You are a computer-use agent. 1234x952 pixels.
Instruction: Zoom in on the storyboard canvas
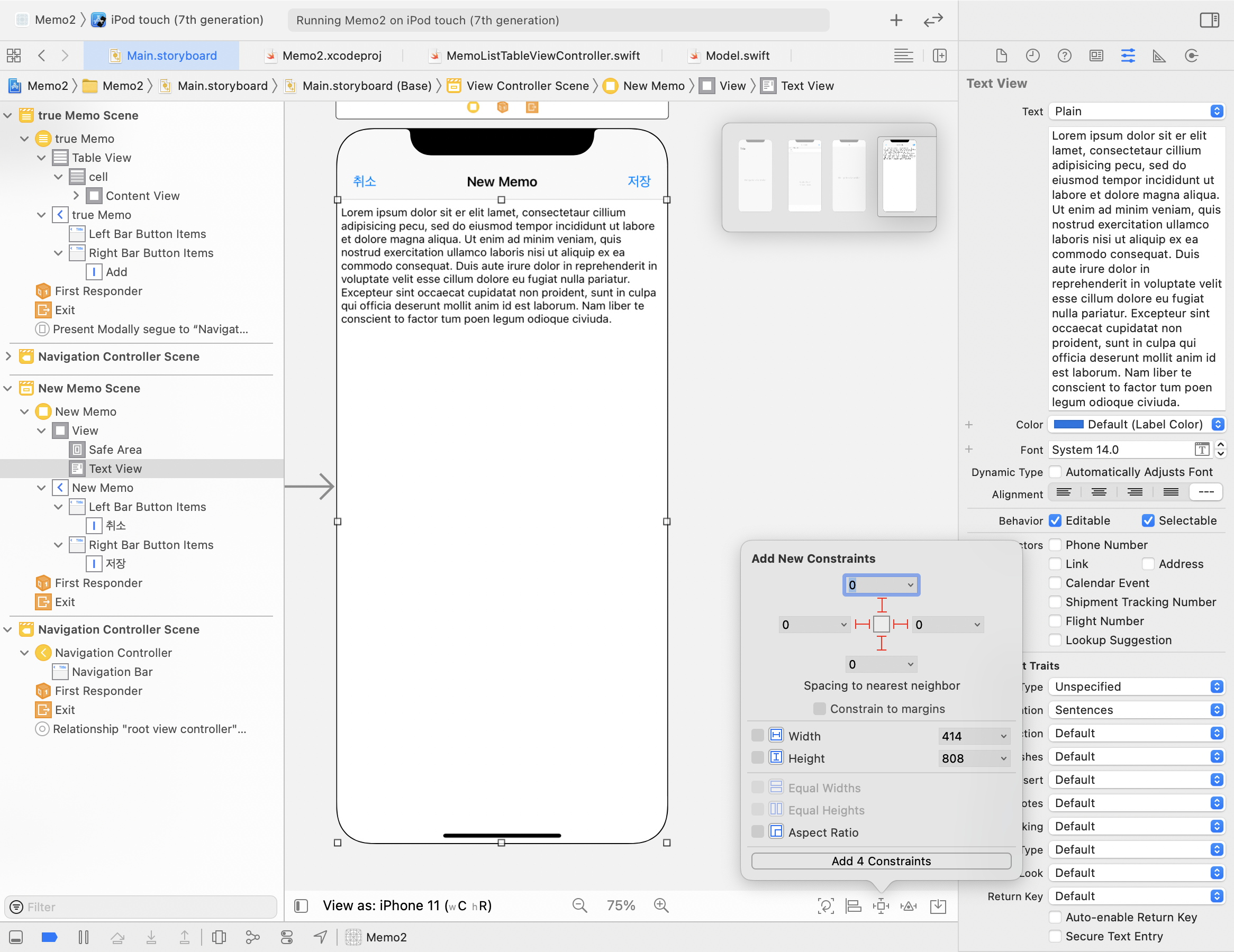(x=660, y=905)
